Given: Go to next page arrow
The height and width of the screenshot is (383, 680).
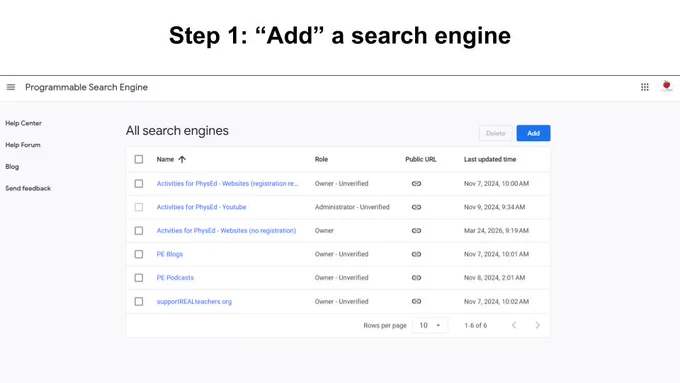Looking at the screenshot, I should coord(537,325).
